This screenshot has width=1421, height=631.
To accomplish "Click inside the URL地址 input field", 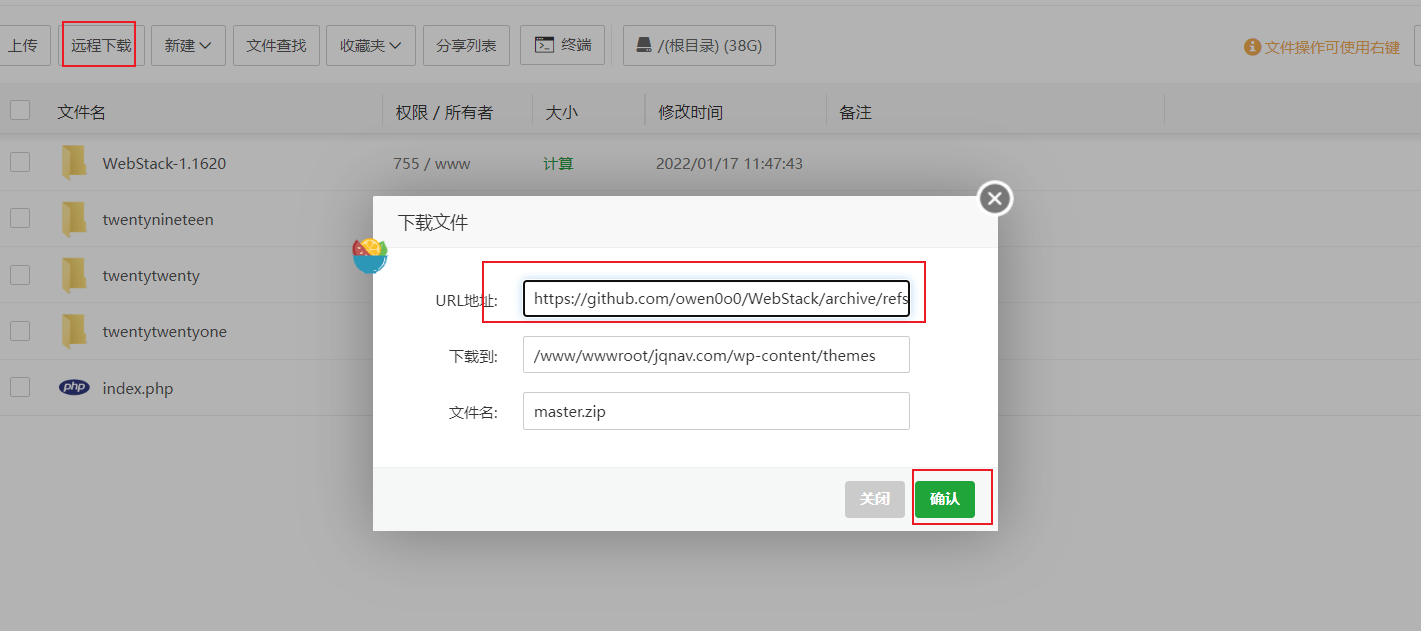I will pyautogui.click(x=716, y=298).
